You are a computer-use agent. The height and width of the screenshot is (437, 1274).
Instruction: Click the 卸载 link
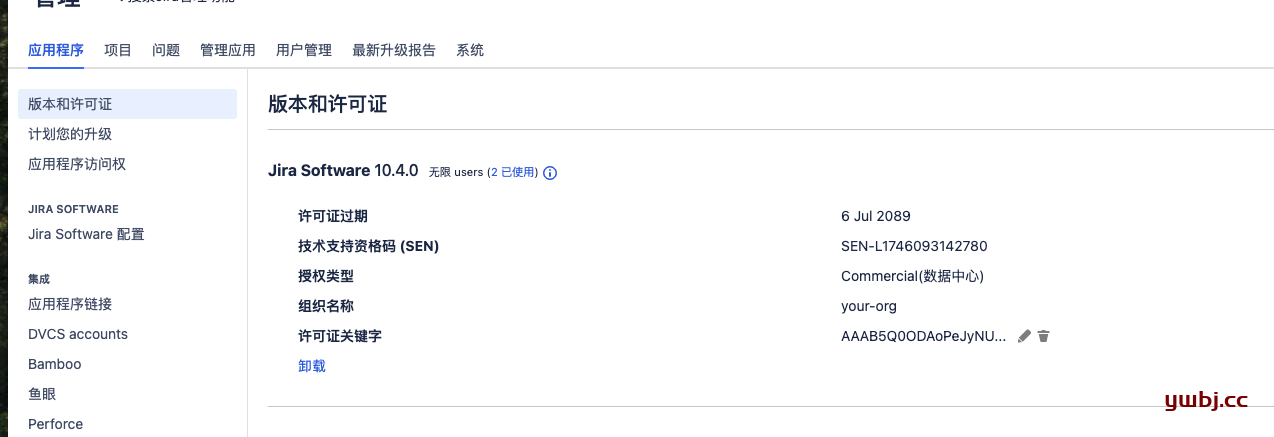click(x=312, y=366)
